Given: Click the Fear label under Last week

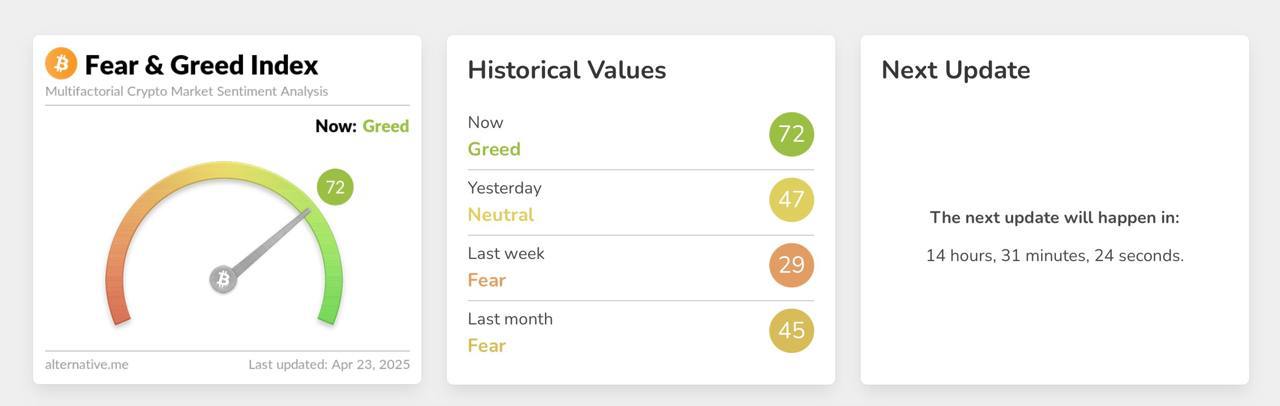Looking at the screenshot, I should pyautogui.click(x=487, y=280).
